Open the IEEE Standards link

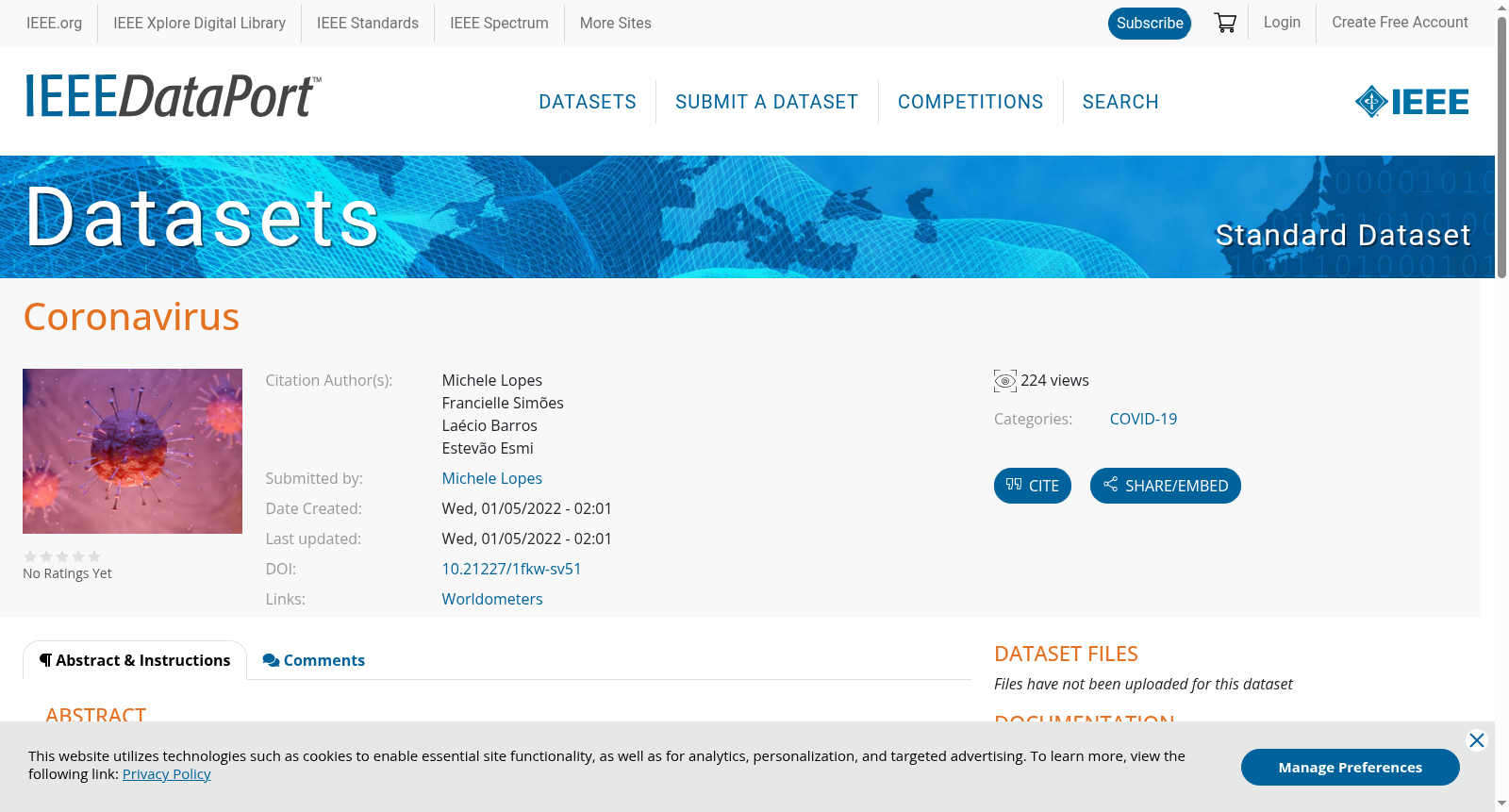tap(368, 23)
